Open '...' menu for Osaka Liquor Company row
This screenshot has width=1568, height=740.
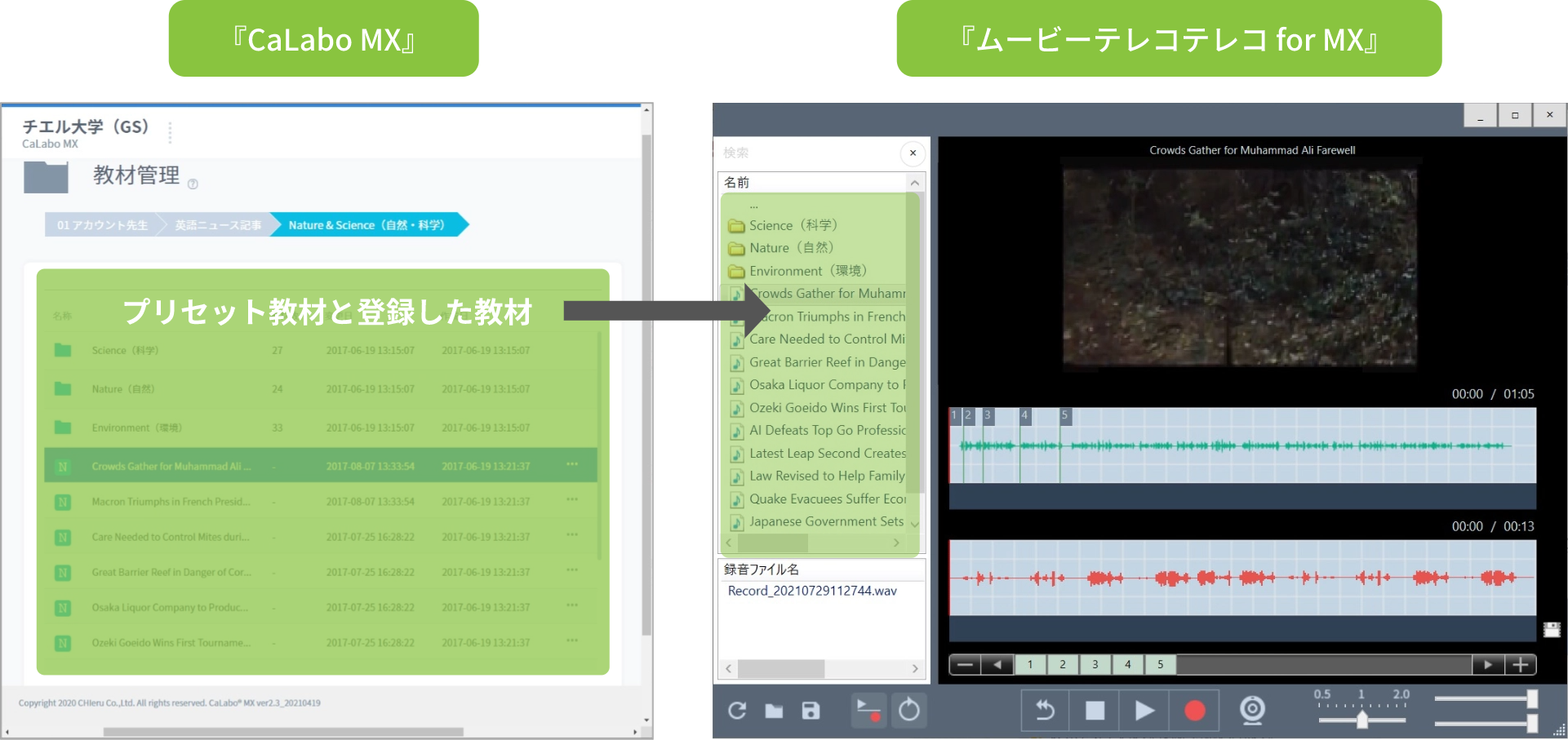pyautogui.click(x=572, y=605)
